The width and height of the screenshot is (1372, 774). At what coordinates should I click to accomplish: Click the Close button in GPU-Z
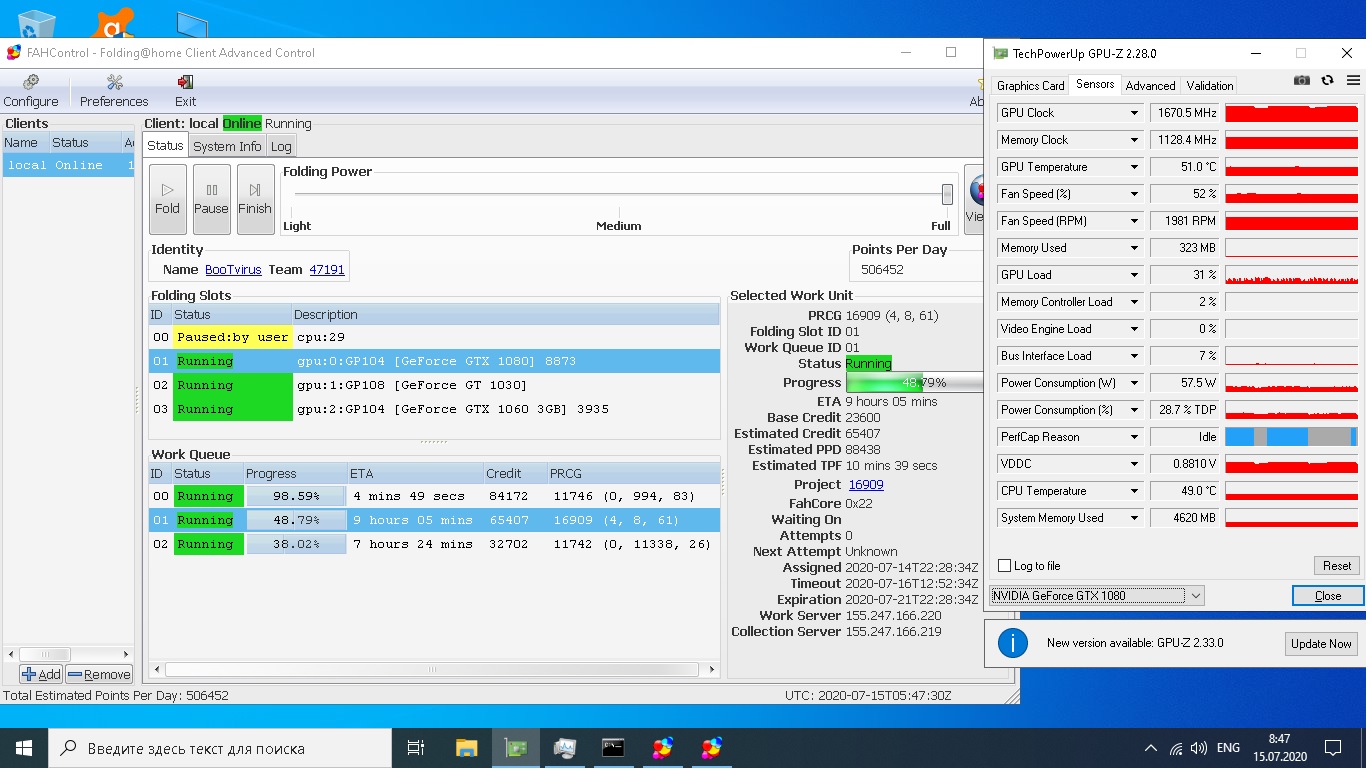pyautogui.click(x=1328, y=595)
